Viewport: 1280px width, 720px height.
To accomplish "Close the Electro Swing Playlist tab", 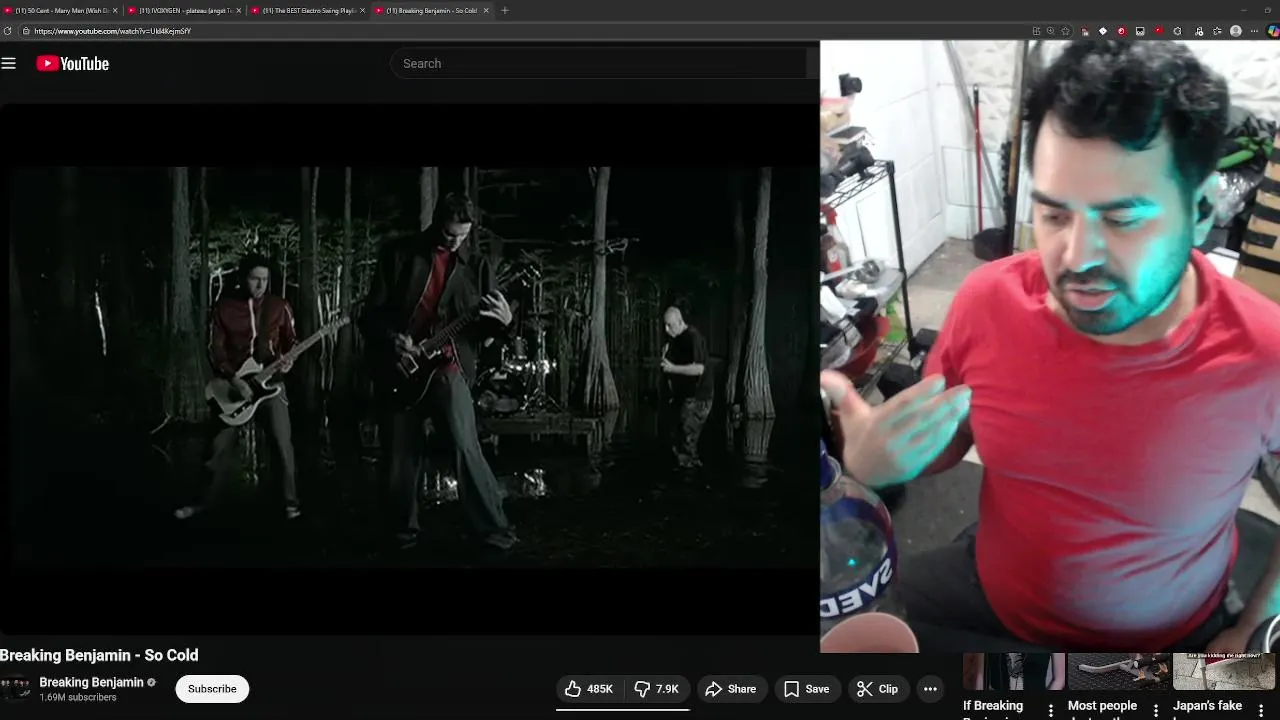I will coord(363,10).
